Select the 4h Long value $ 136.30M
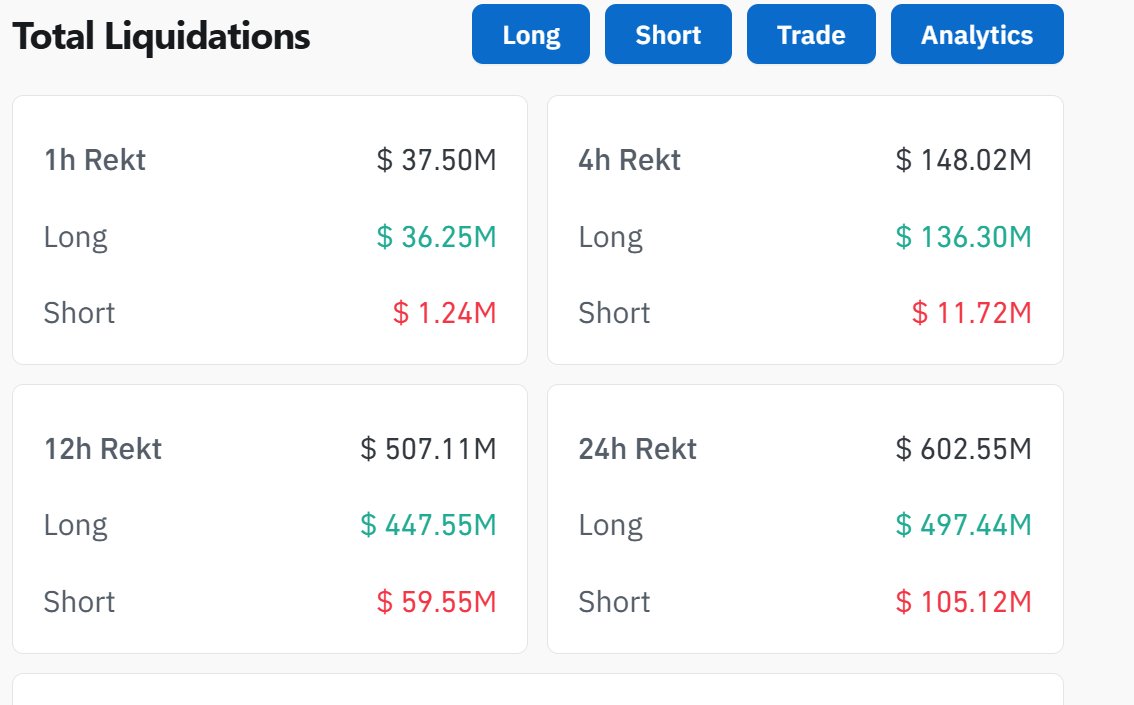Image resolution: width=1134 pixels, height=705 pixels. (963, 237)
